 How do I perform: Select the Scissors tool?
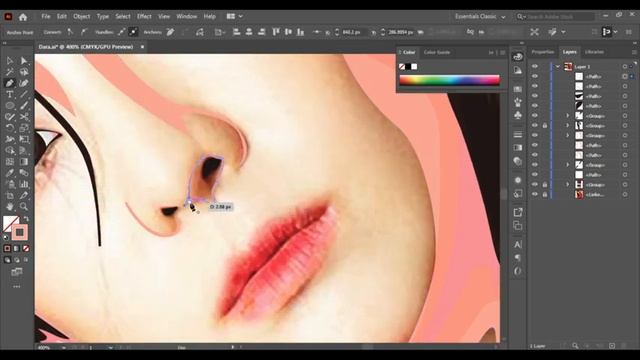pyautogui.click(x=24, y=117)
